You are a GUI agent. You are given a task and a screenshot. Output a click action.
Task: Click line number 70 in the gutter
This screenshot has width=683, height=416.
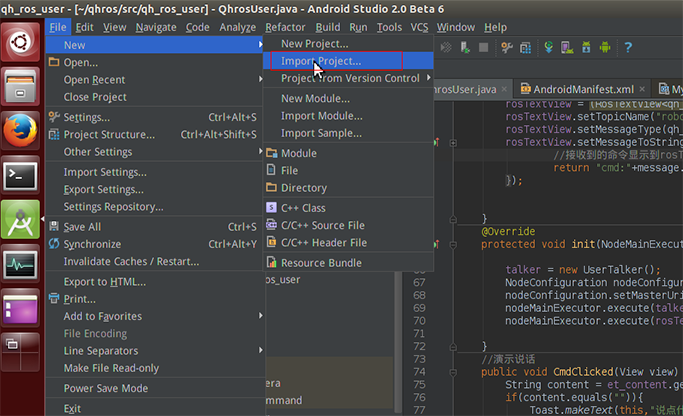click(419, 321)
